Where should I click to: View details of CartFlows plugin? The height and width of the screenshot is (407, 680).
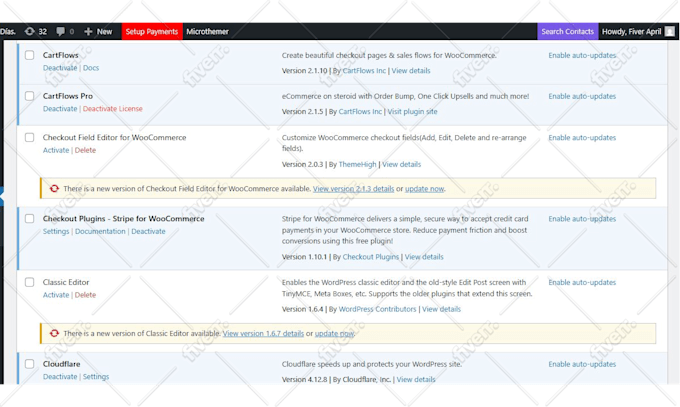411,71
